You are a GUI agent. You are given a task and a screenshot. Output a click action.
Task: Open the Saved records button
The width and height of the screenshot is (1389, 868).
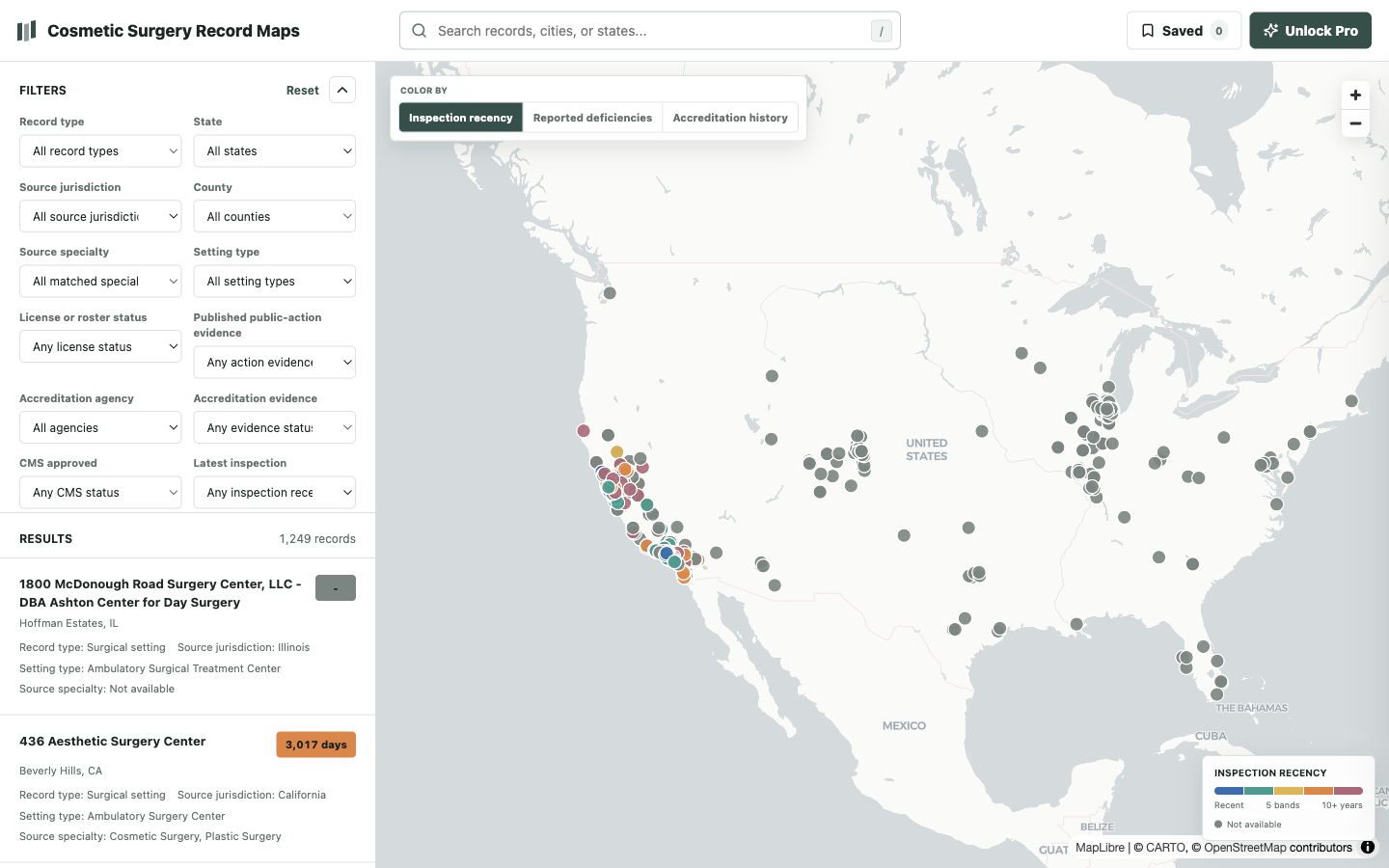tap(1184, 31)
